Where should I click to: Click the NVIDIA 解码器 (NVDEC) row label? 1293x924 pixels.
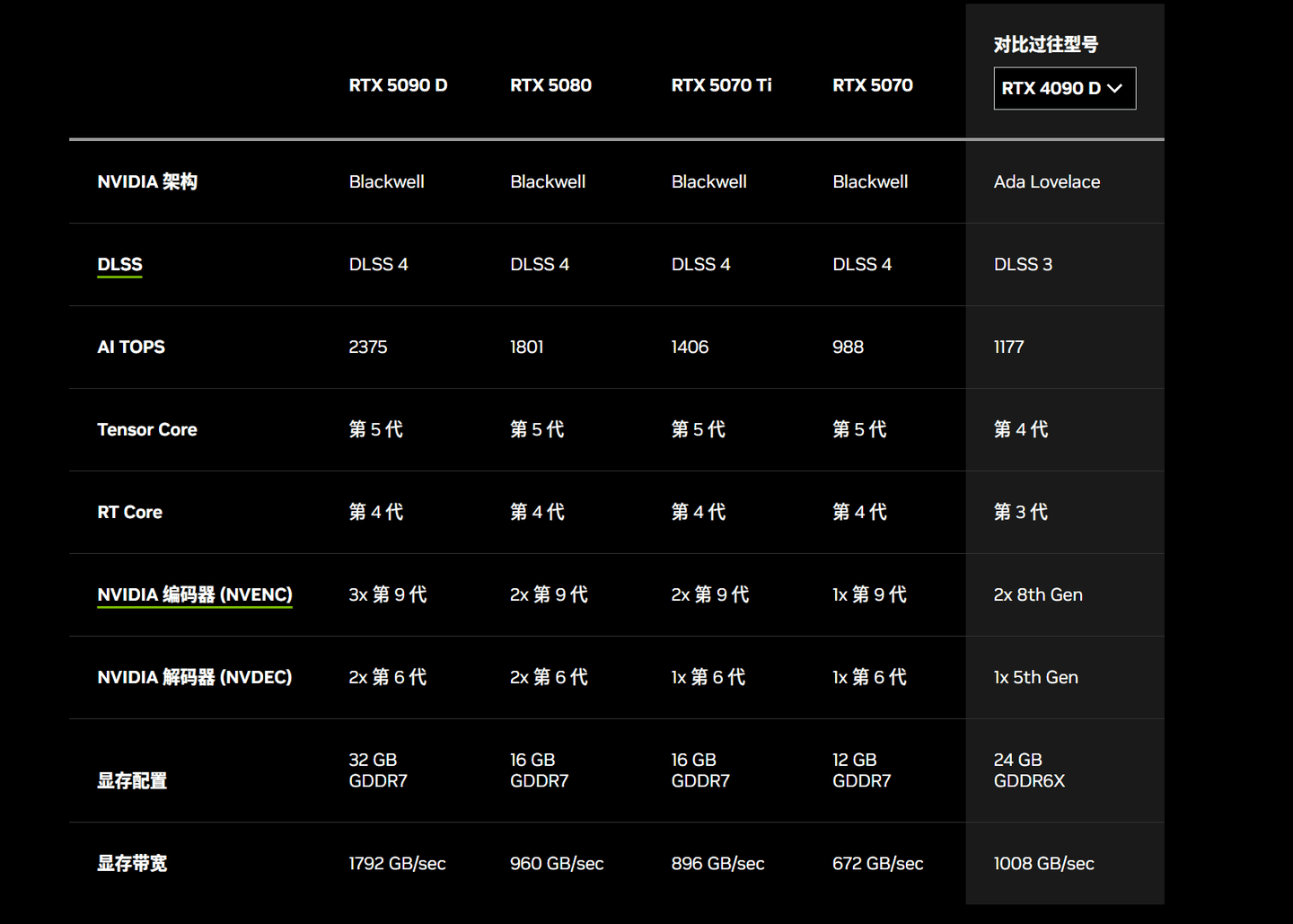pyautogui.click(x=195, y=677)
